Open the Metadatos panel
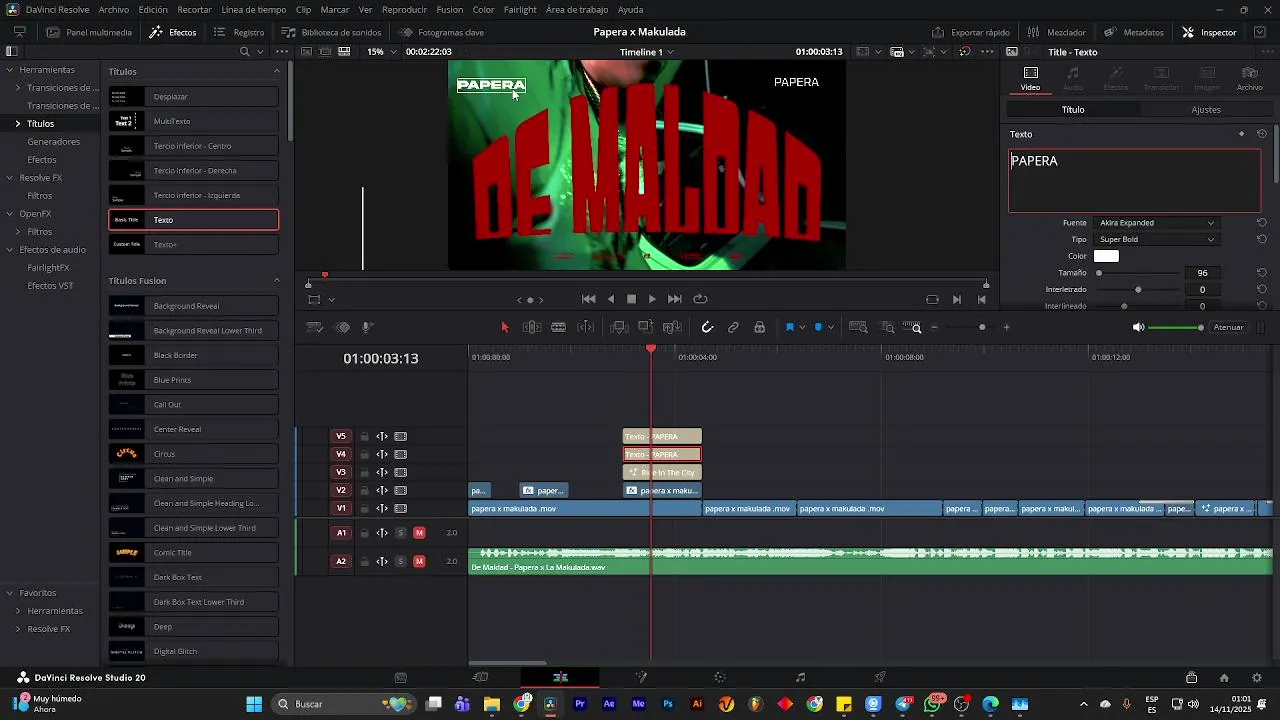 click(1134, 32)
